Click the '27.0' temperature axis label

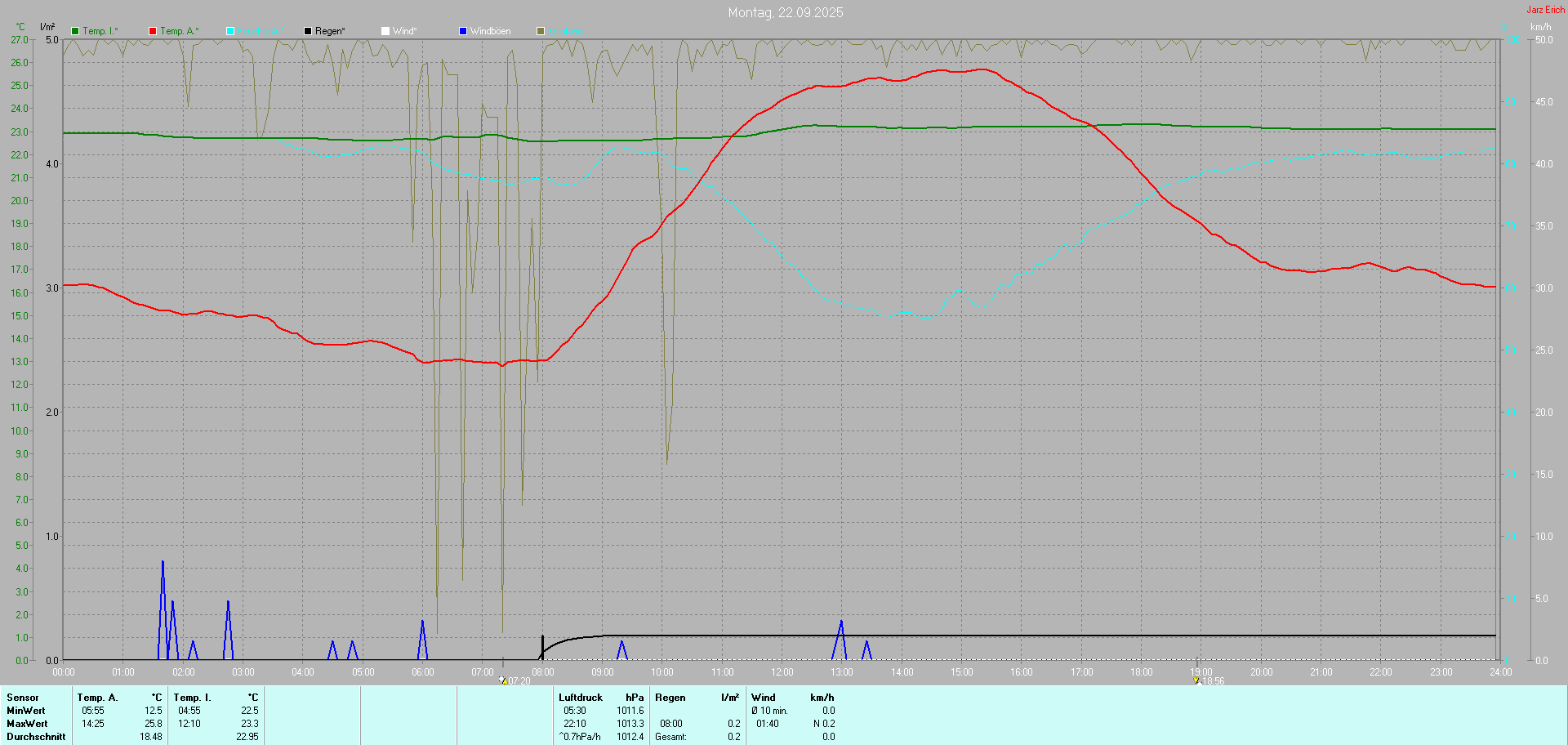(x=20, y=39)
